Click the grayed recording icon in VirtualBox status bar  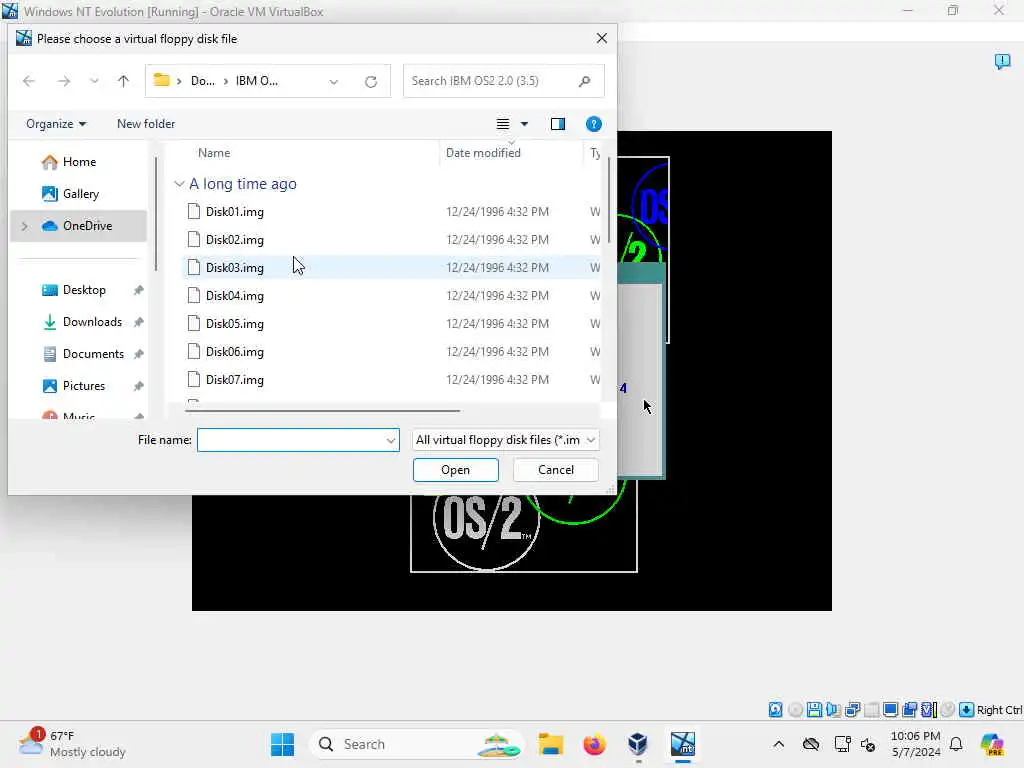[948, 709]
